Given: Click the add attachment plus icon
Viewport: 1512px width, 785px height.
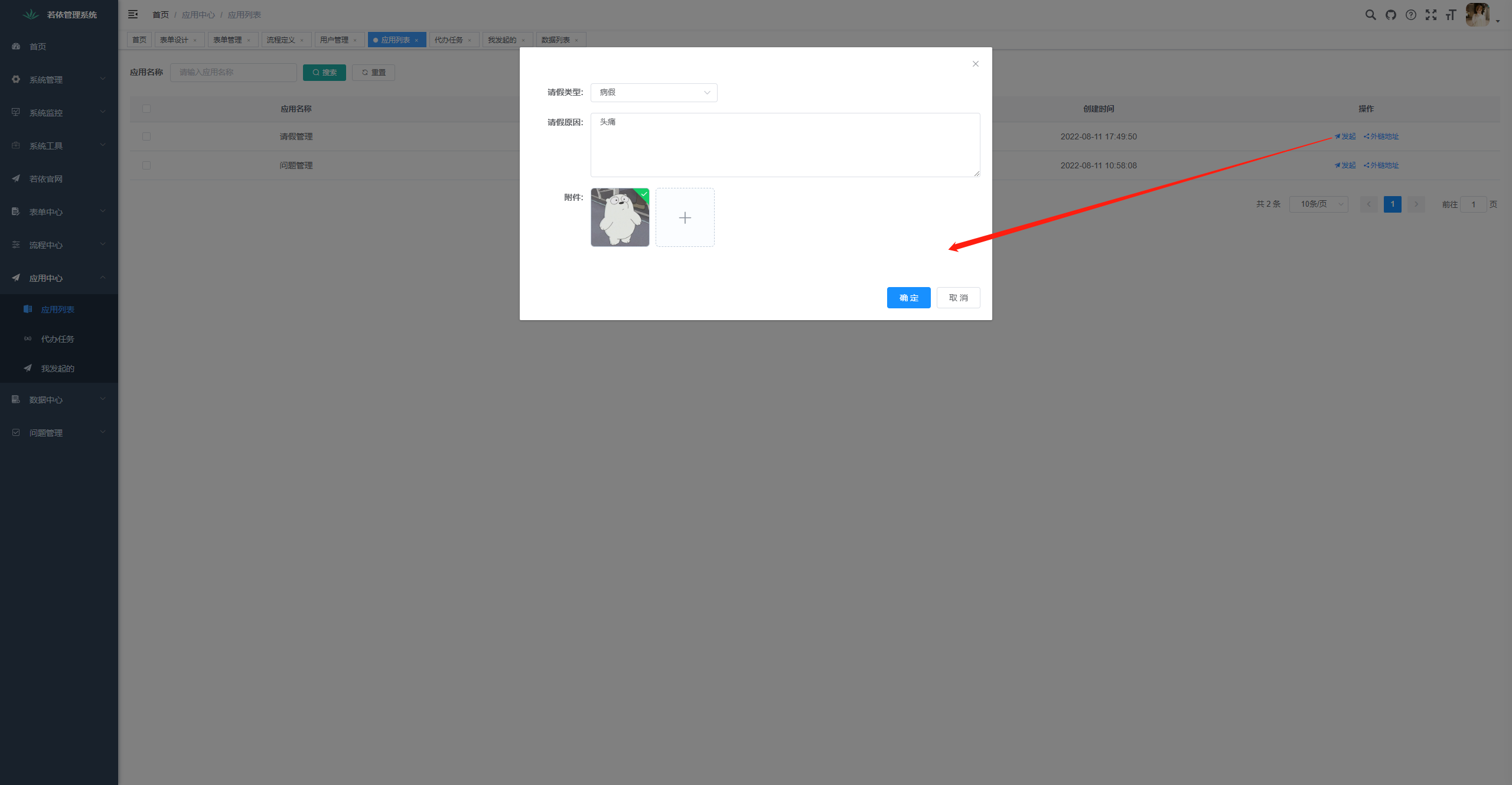Looking at the screenshot, I should (685, 217).
